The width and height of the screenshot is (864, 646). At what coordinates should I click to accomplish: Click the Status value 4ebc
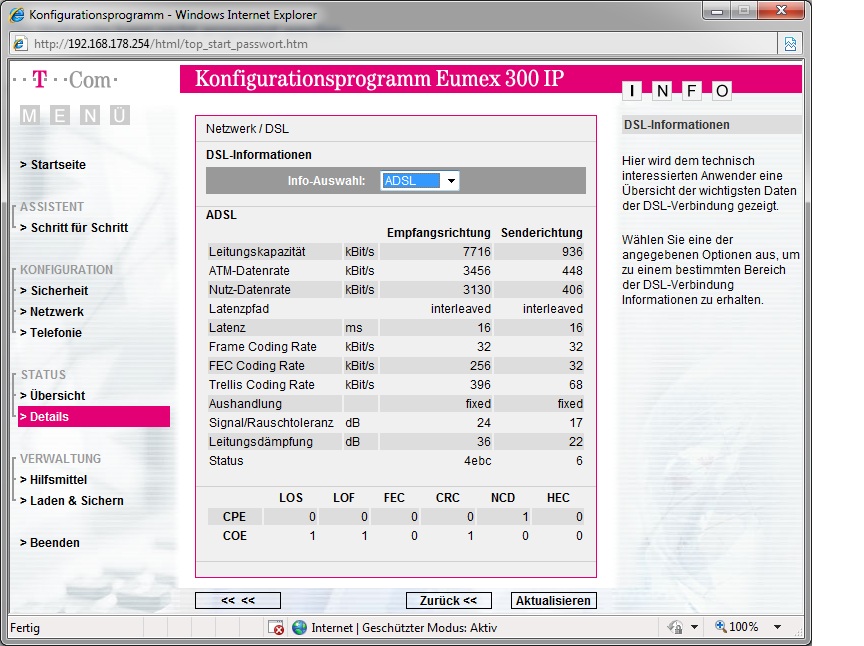[x=478, y=461]
